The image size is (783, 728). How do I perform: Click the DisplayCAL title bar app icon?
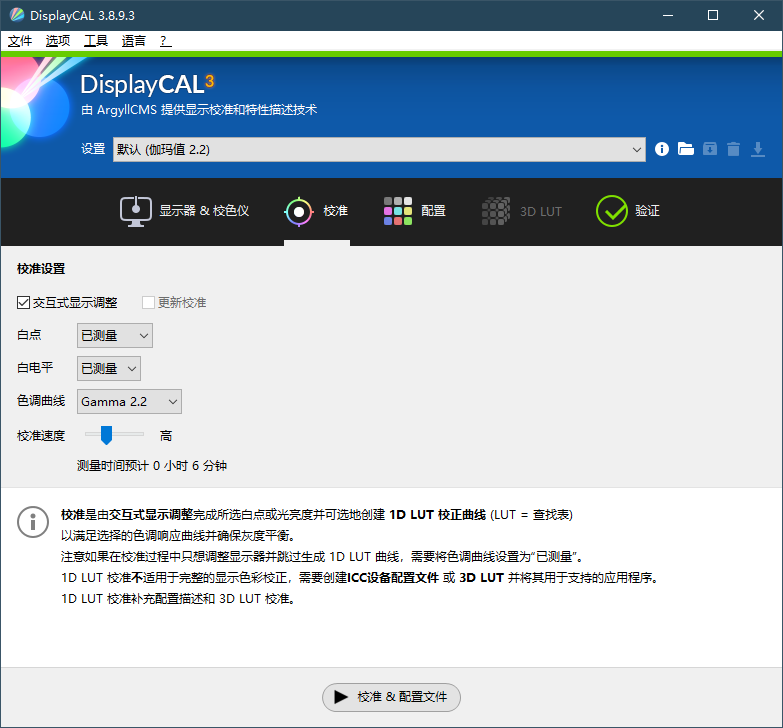click(x=17, y=15)
